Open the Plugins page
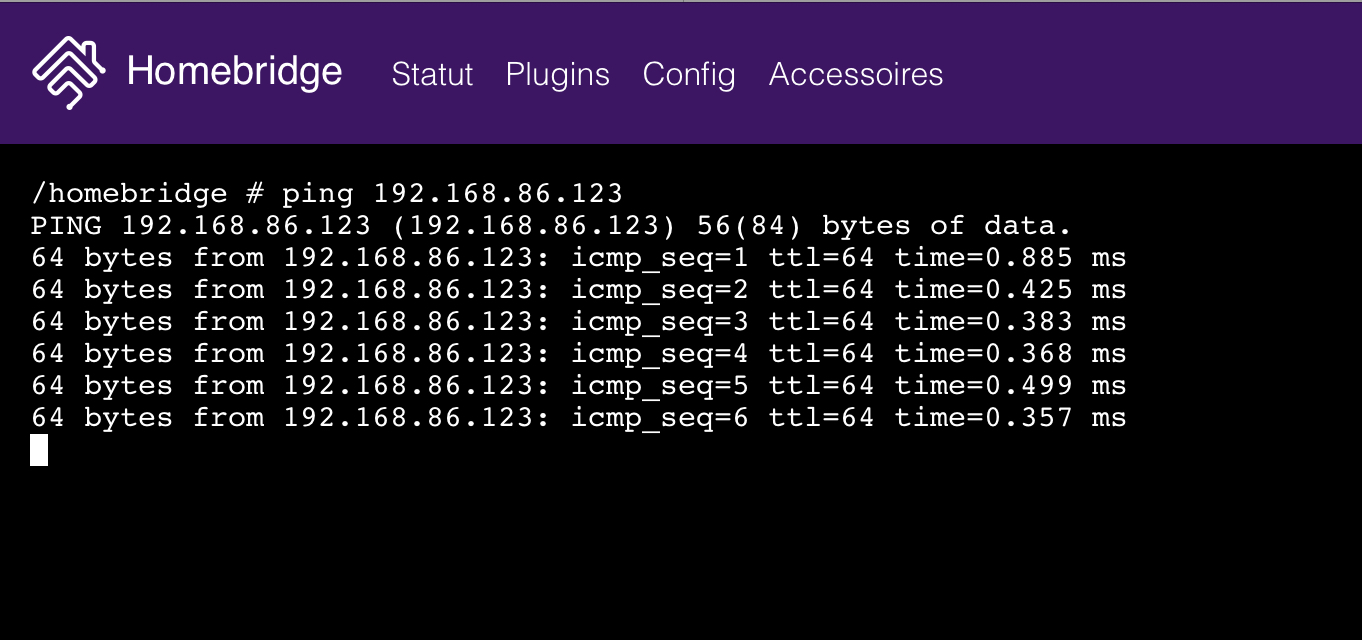The height and width of the screenshot is (640, 1362). 557,74
